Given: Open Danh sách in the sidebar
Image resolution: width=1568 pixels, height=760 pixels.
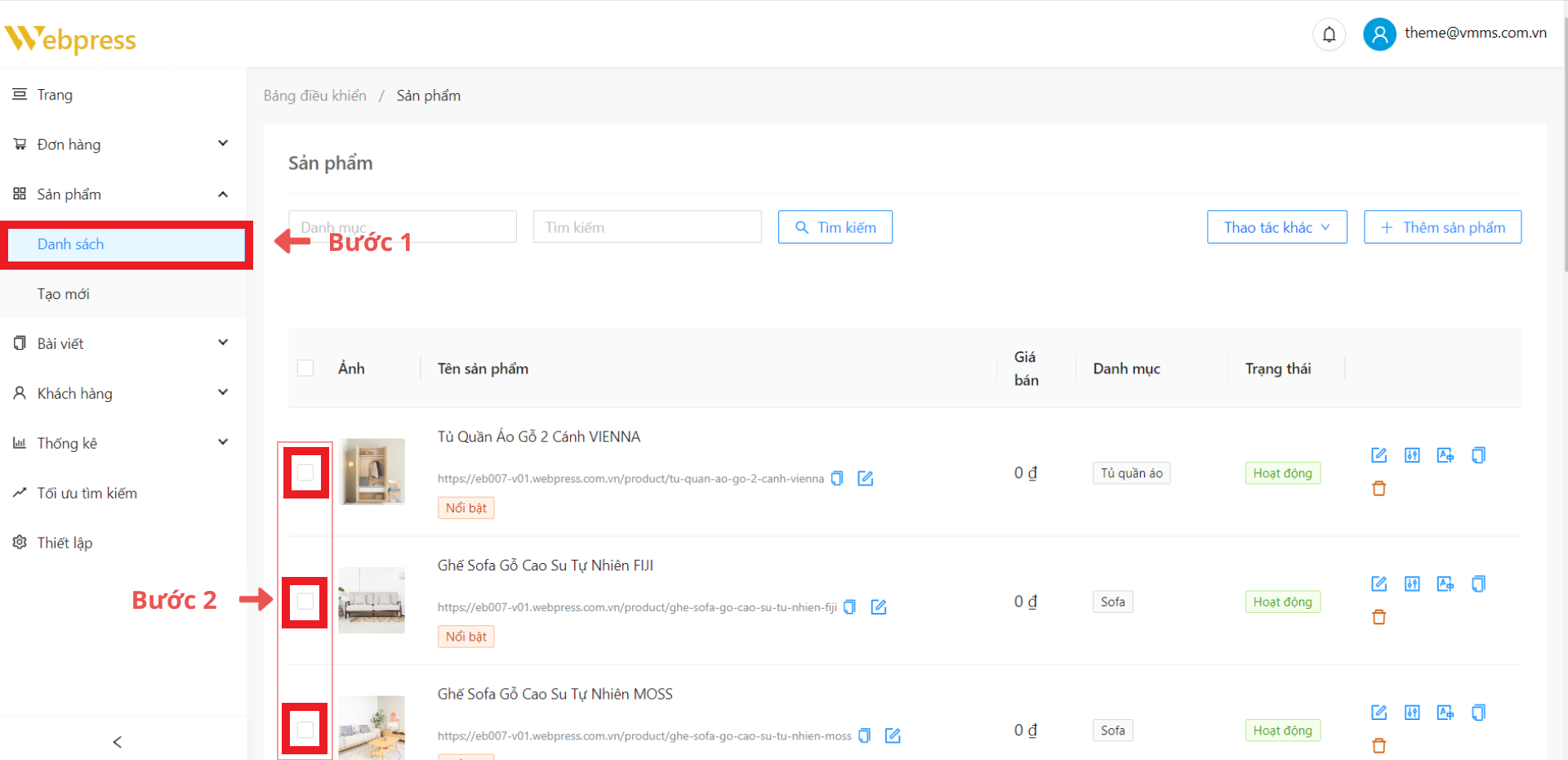Looking at the screenshot, I should 71,244.
